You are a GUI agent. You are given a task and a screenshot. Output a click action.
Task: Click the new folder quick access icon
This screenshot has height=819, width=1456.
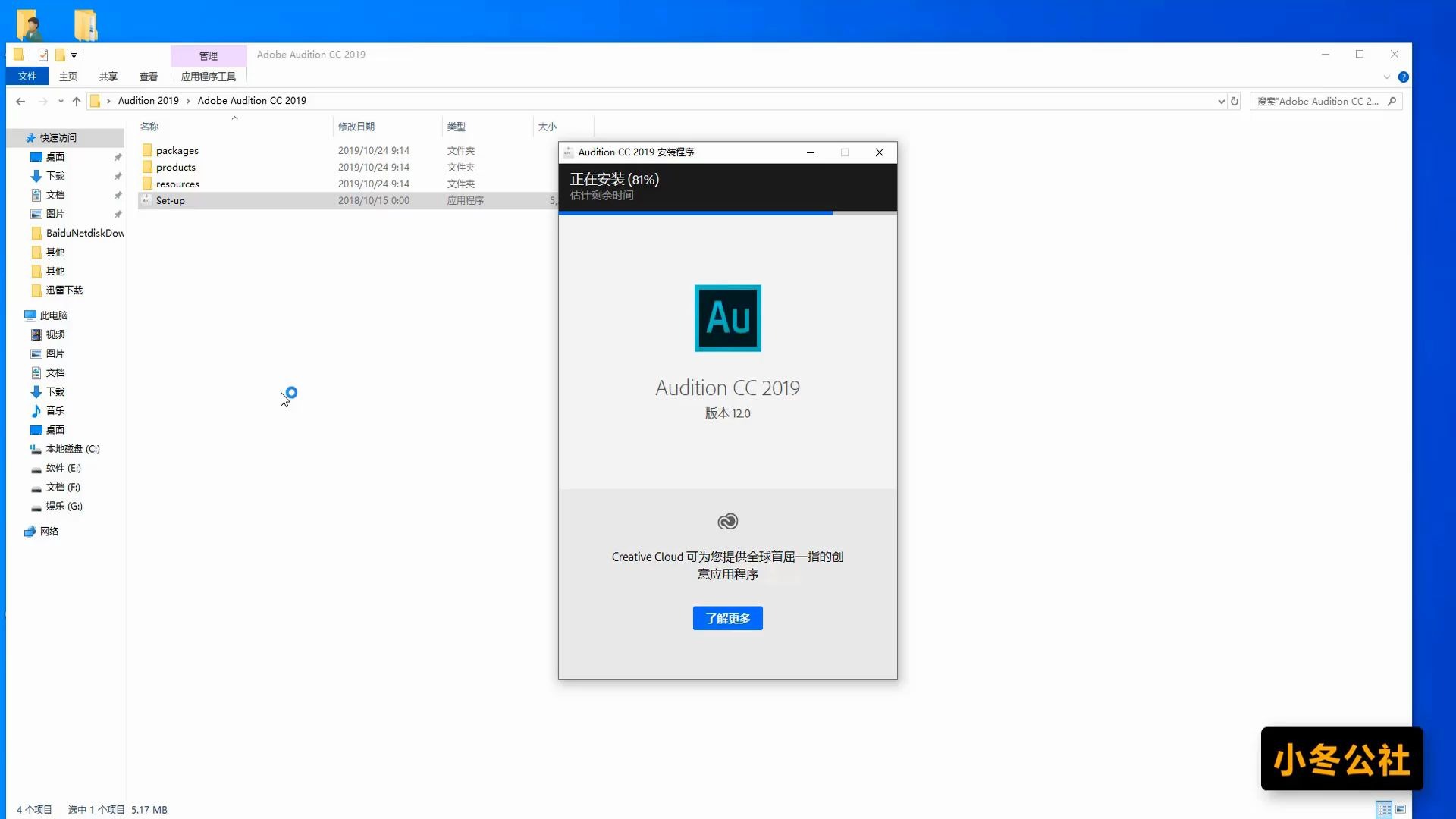tap(60, 55)
